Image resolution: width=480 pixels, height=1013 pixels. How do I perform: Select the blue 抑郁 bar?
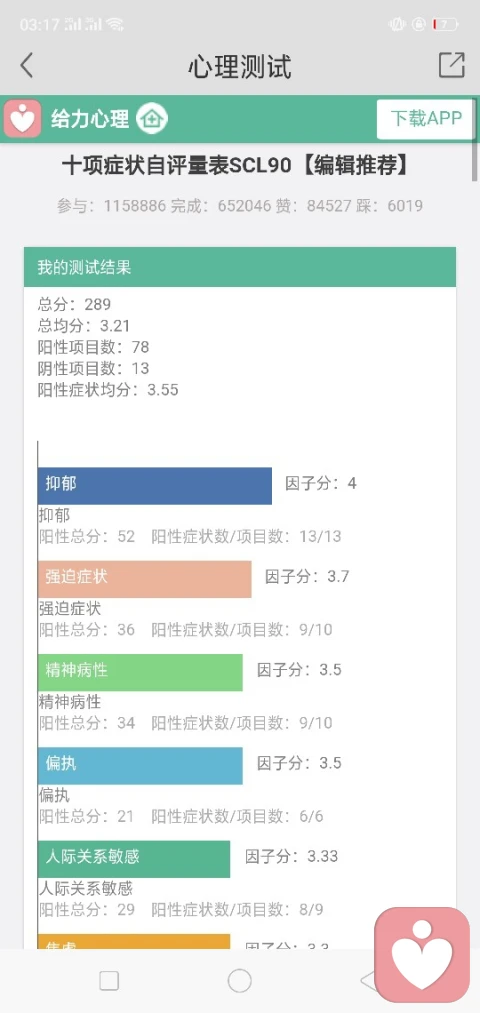click(x=155, y=486)
